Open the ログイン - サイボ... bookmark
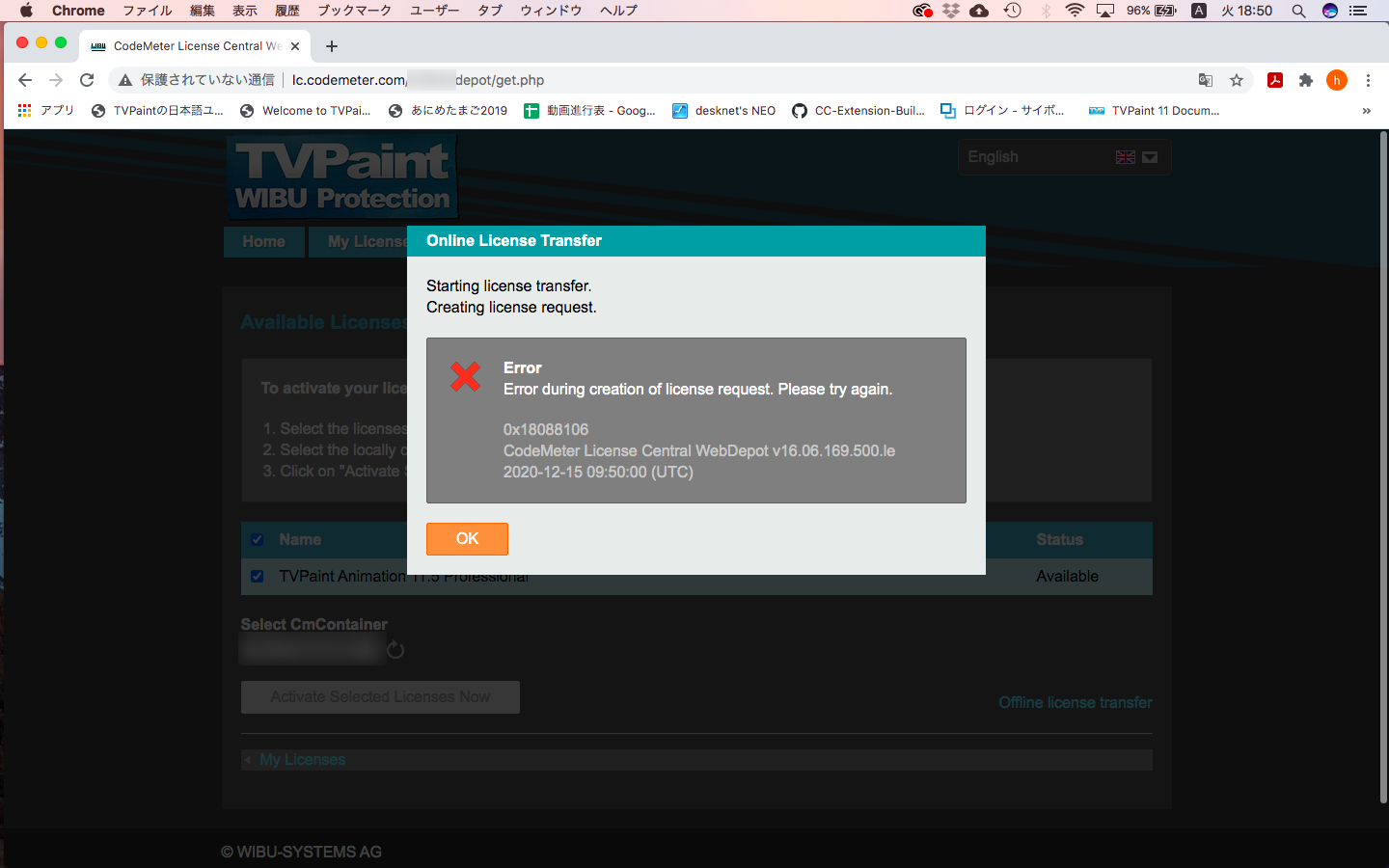Image resolution: width=1389 pixels, height=868 pixels. click(1003, 111)
